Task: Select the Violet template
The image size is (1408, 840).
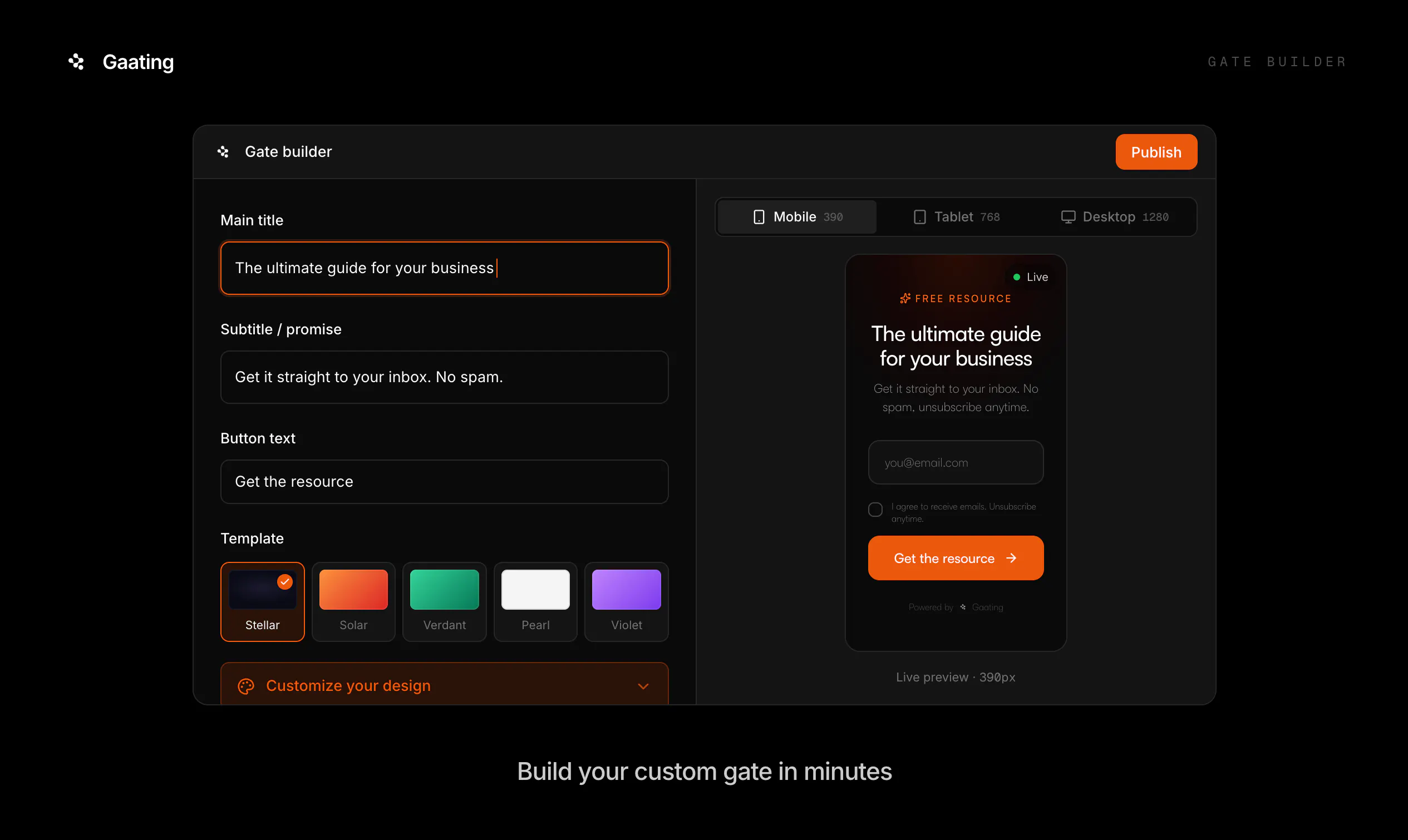Action: click(626, 601)
